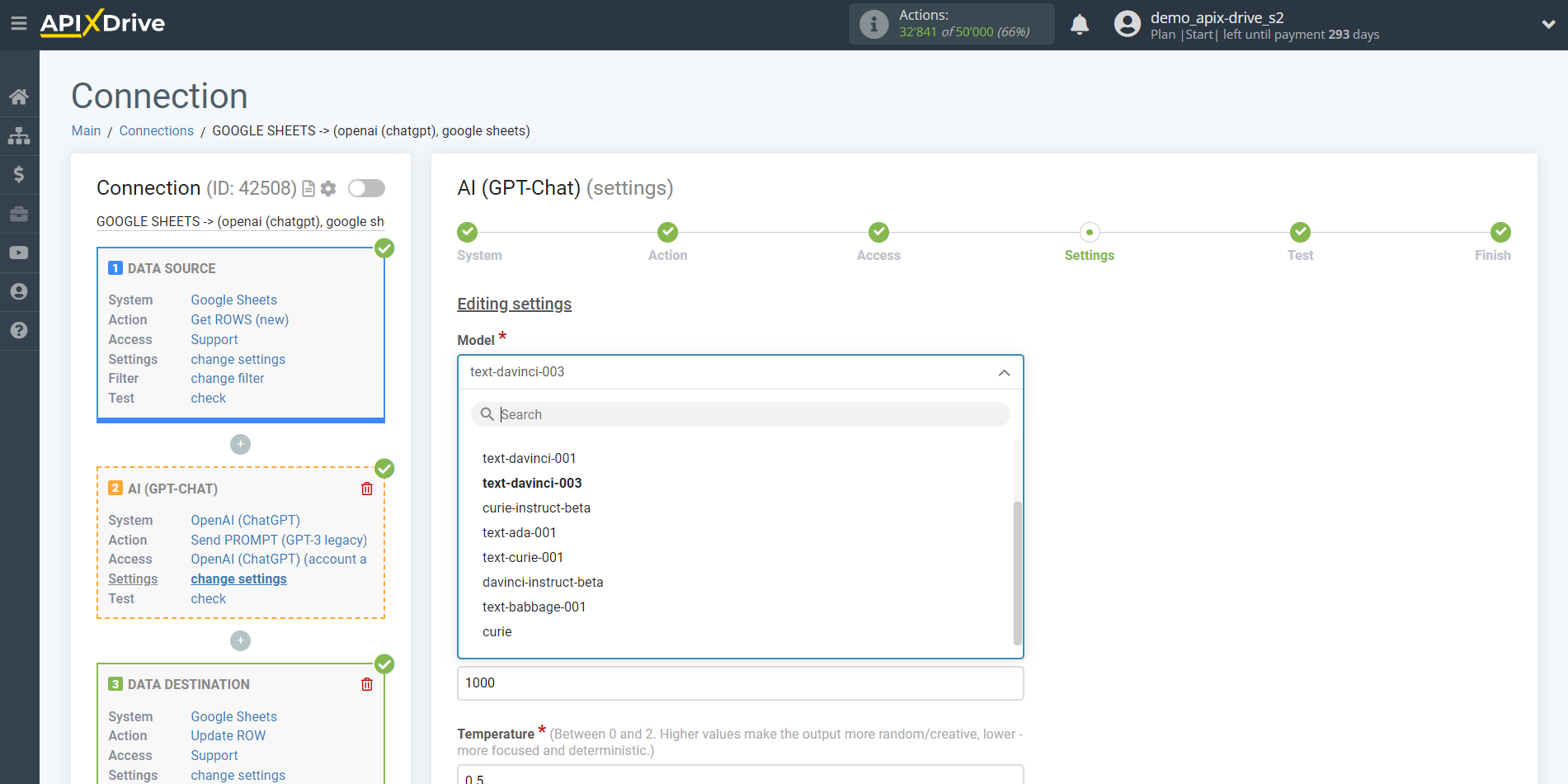
Task: Open the billing dollar sidebar icon
Action: tap(19, 174)
